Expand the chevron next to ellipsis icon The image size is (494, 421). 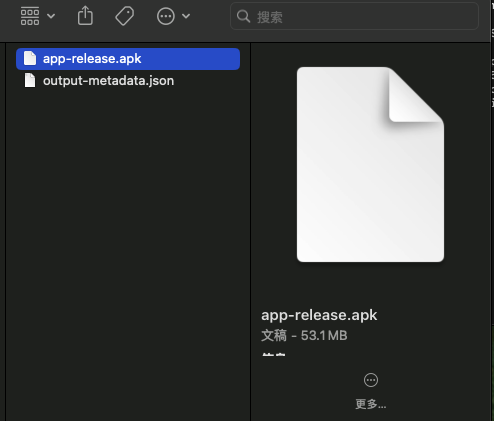(186, 16)
